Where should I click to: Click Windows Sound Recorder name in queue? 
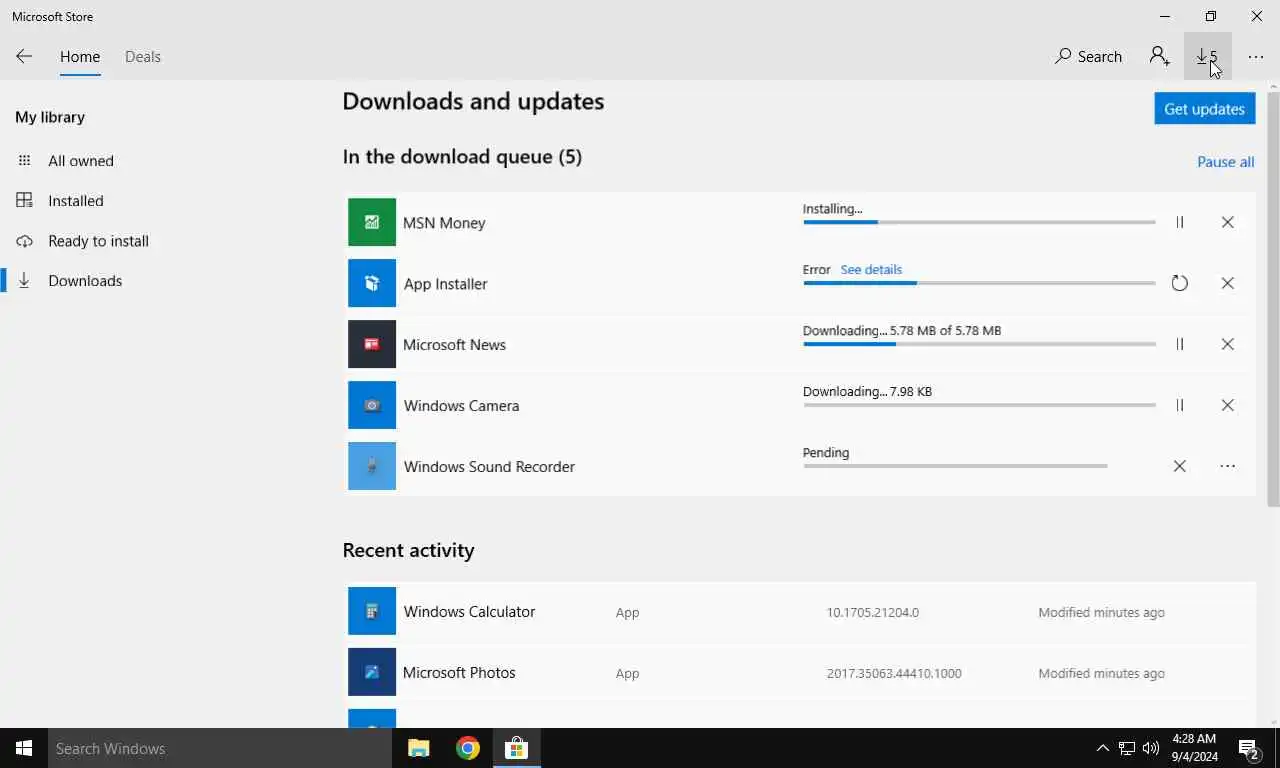click(489, 467)
